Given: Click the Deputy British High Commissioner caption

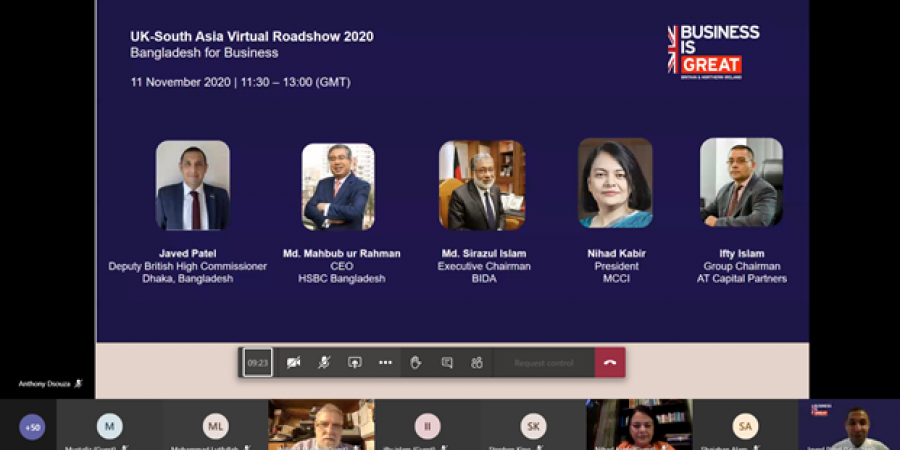Looking at the screenshot, I should [x=188, y=266].
